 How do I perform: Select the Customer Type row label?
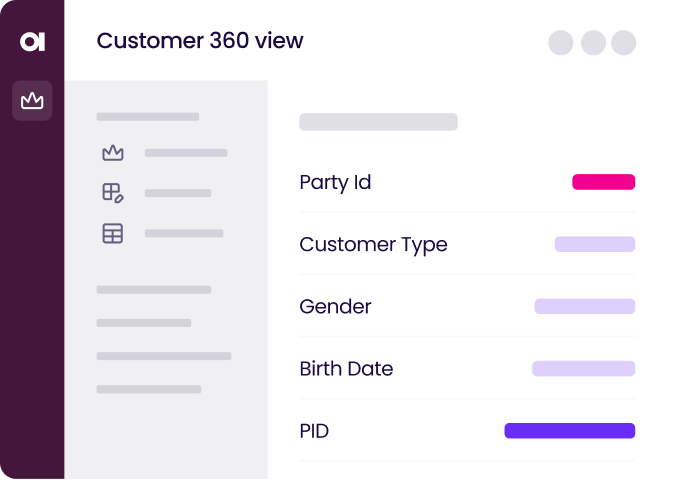coord(373,244)
